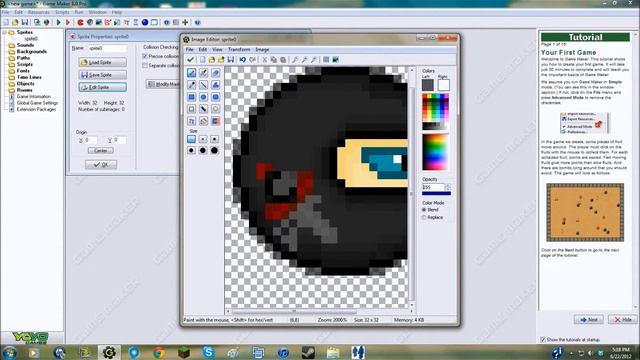The height and width of the screenshot is (360, 640).
Task: Toggle Precise collision checking checkbox
Action: (145, 56)
